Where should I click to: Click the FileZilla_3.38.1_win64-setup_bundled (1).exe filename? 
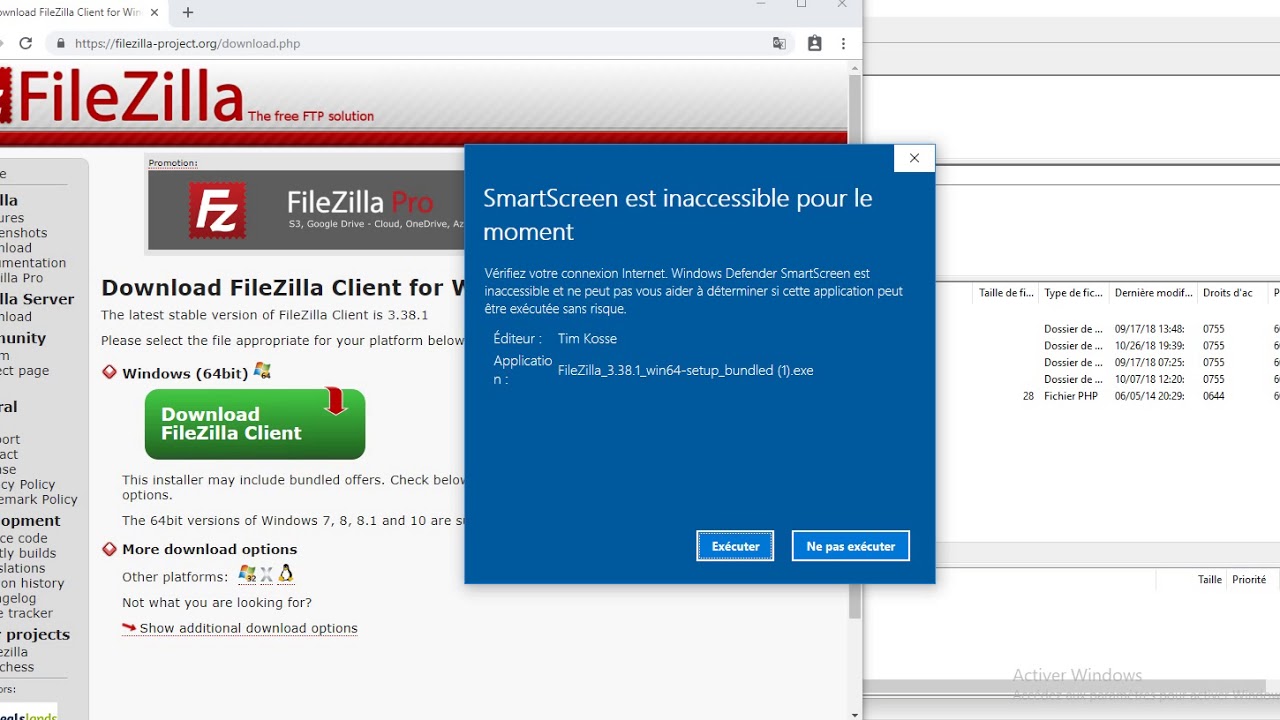[686, 370]
